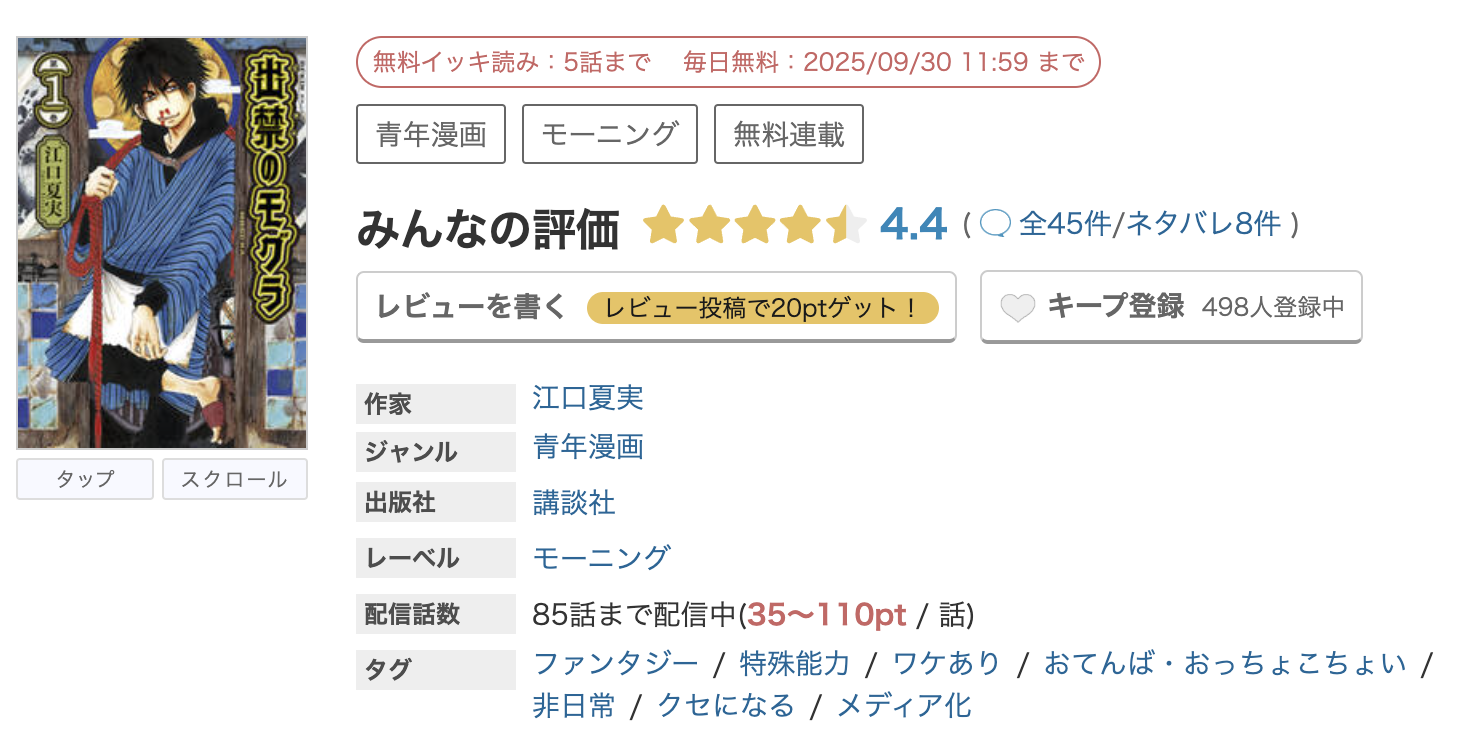Click レビューを書く to write a review
This screenshot has width=1474, height=752.
click(x=470, y=306)
